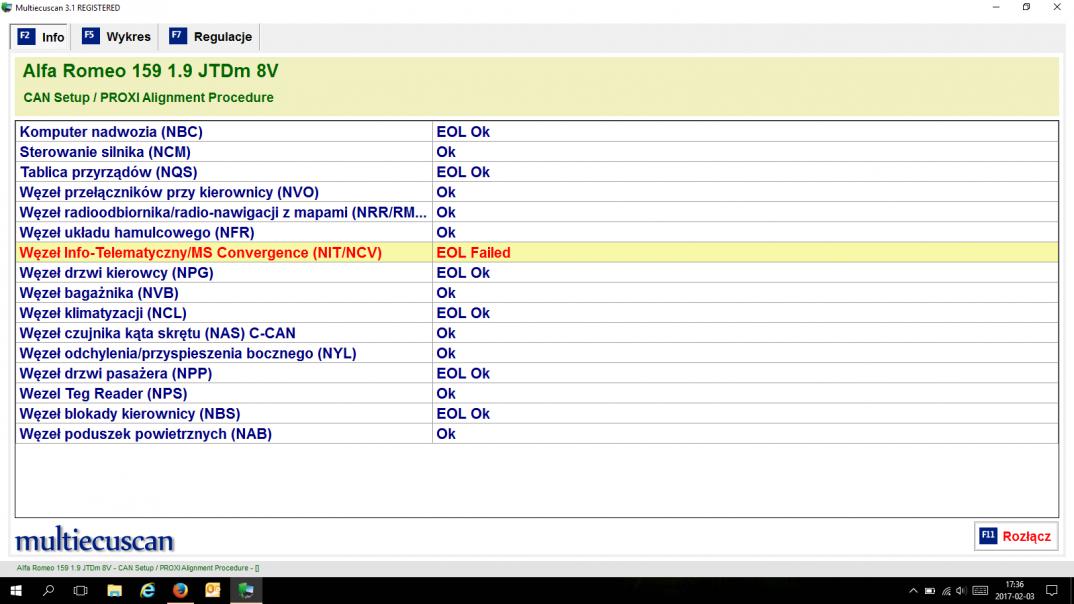Image resolution: width=1074 pixels, height=604 pixels.
Task: Click EOL Ok status for NBC
Action: point(463,131)
